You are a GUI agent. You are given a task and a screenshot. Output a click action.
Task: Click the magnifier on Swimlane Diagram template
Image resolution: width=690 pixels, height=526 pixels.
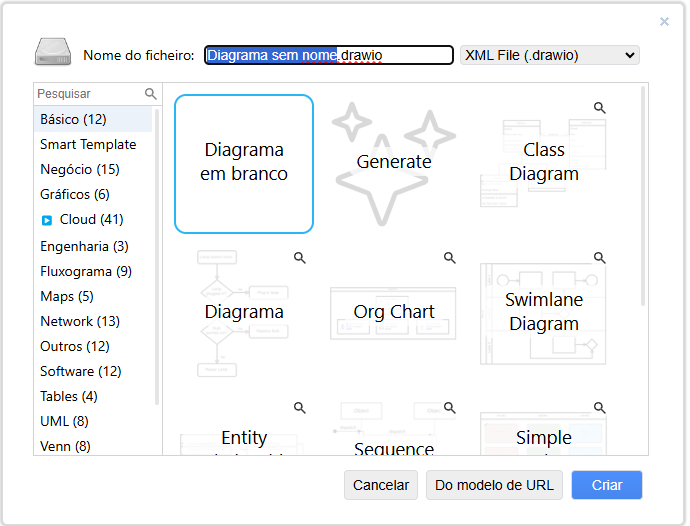tap(599, 257)
